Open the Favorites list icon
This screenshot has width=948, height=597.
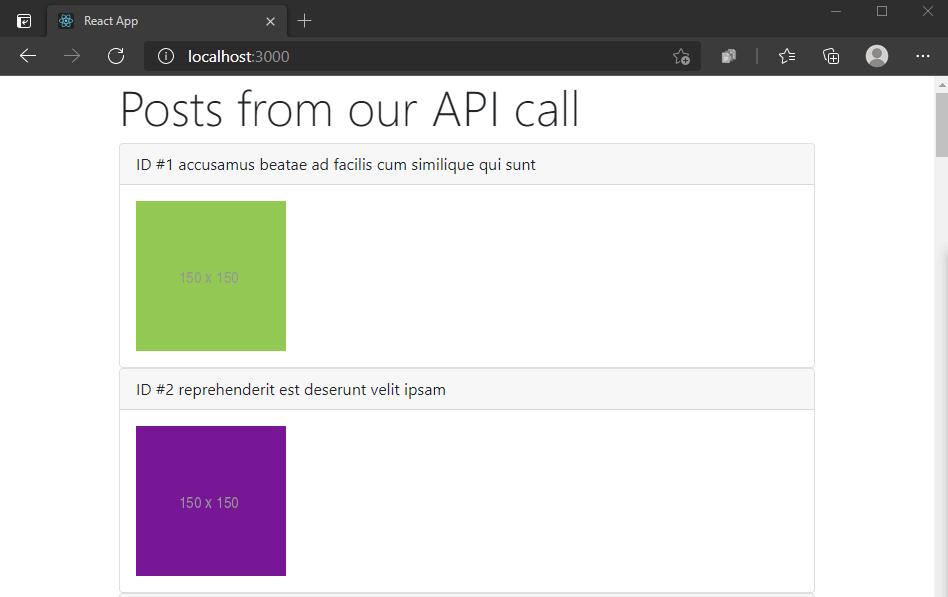tap(787, 56)
